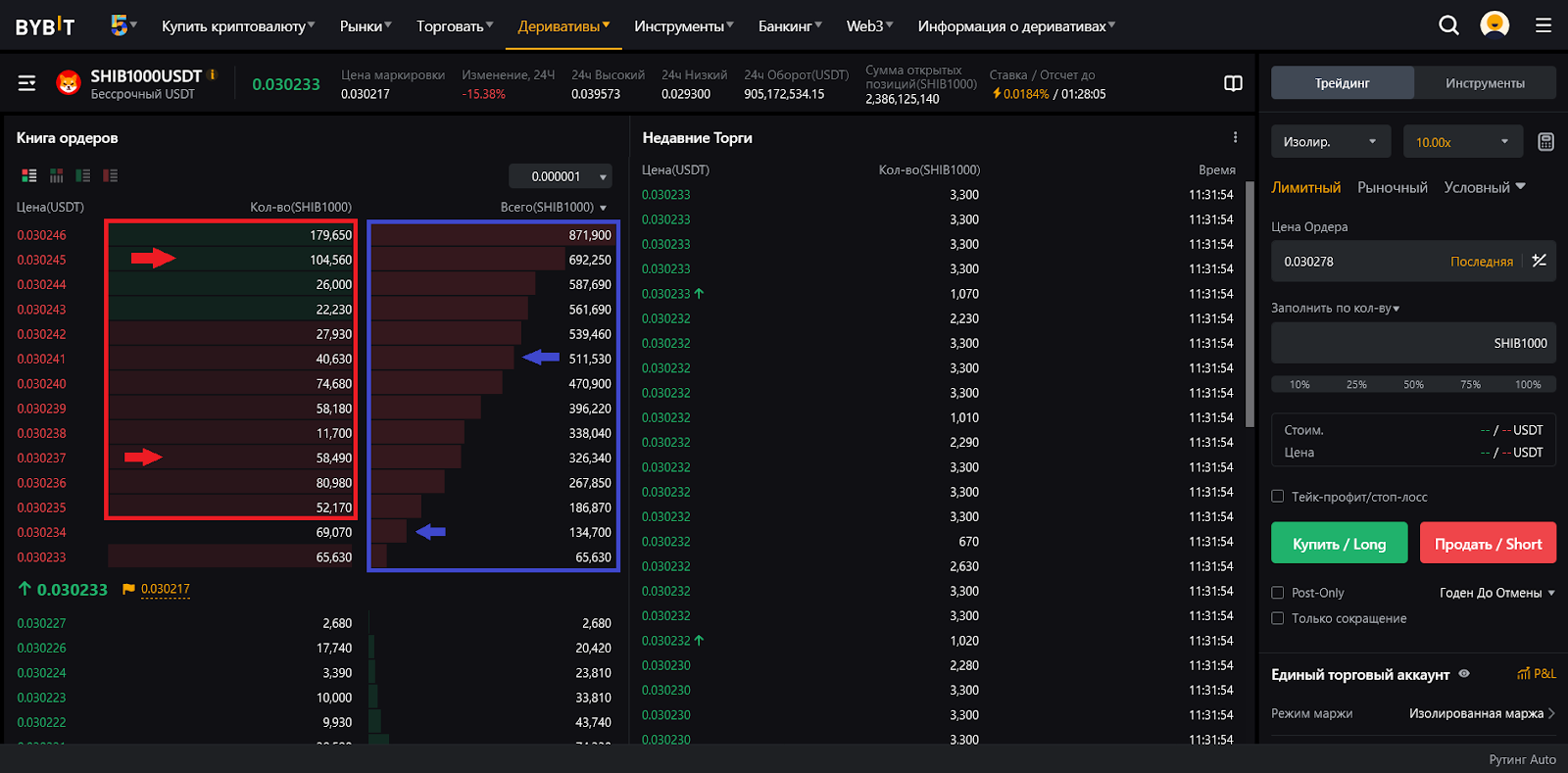
Task: Select combined order book view icon
Action: click(x=29, y=175)
